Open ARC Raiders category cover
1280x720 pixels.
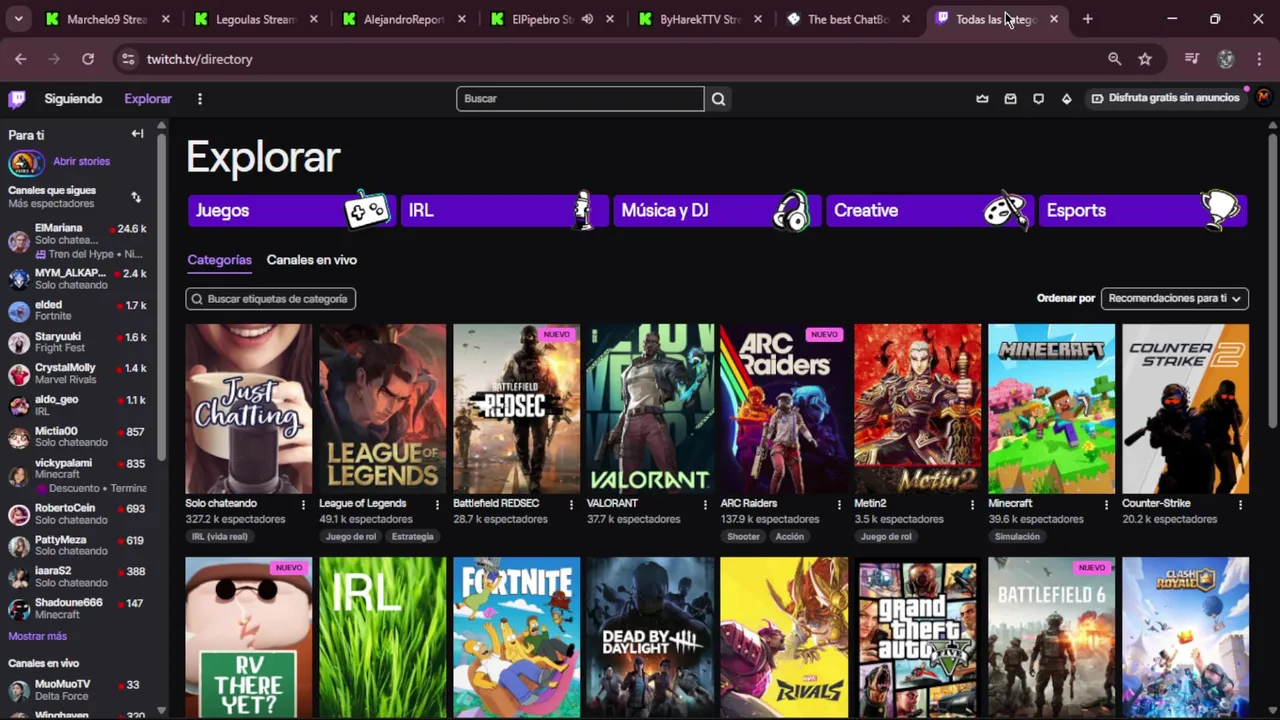tap(784, 408)
